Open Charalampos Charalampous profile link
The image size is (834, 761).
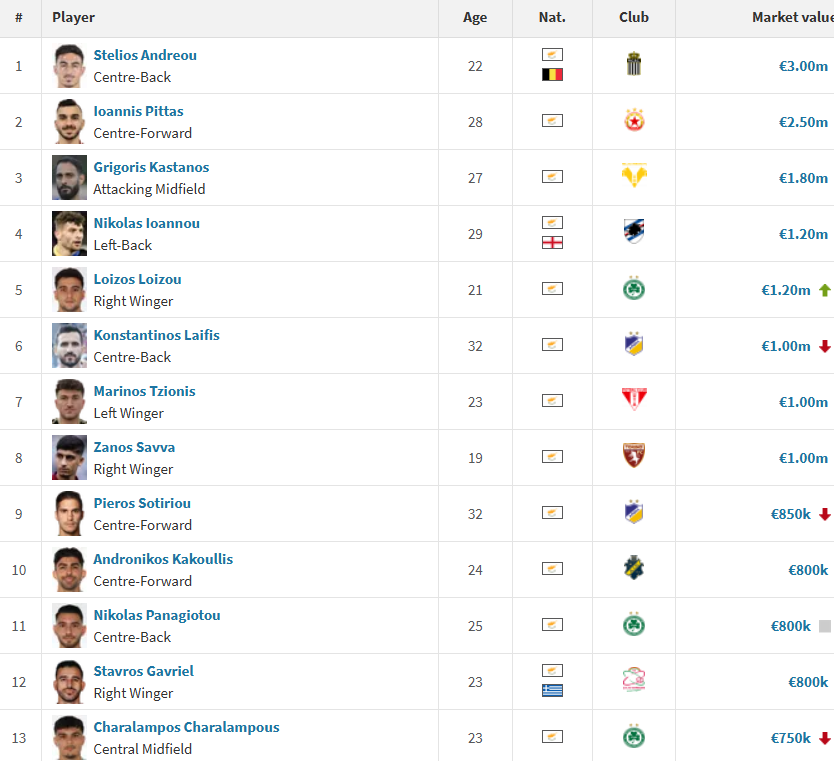click(186, 727)
